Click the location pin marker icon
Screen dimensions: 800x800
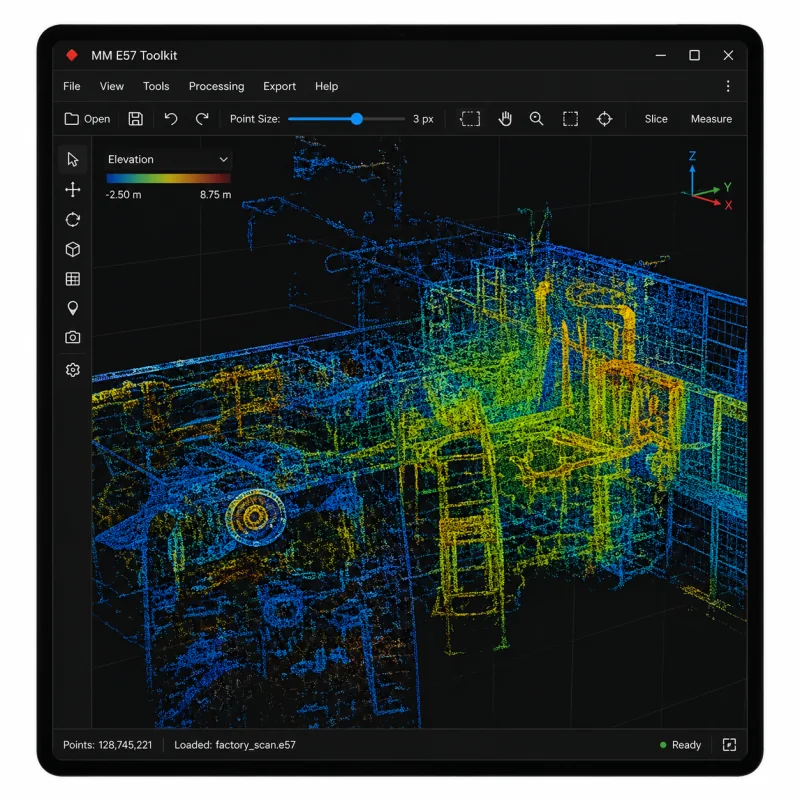pyautogui.click(x=72, y=308)
